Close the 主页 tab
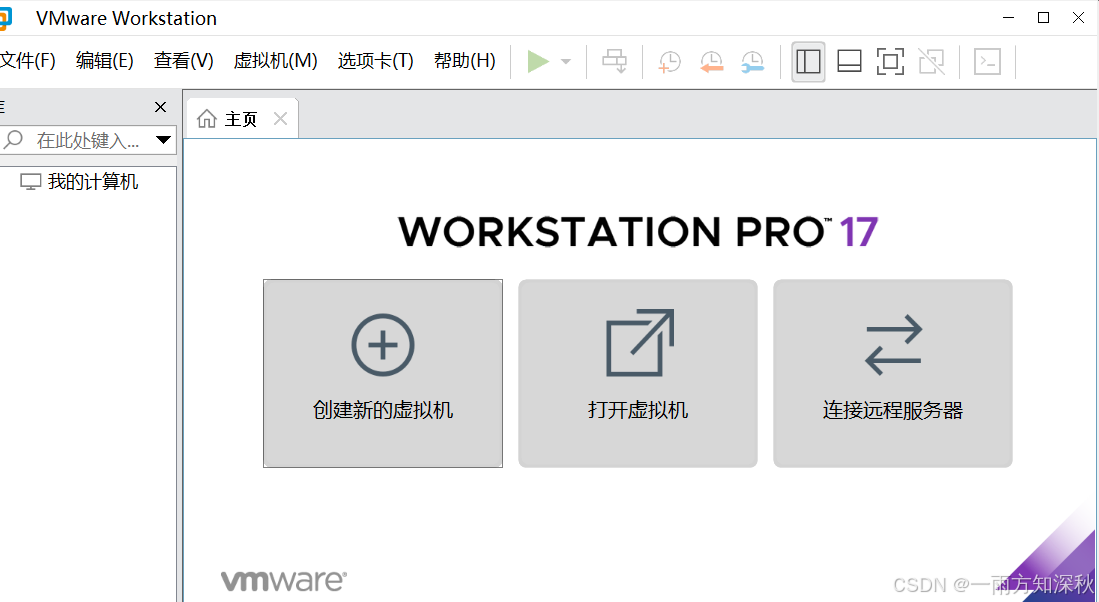 click(280, 118)
